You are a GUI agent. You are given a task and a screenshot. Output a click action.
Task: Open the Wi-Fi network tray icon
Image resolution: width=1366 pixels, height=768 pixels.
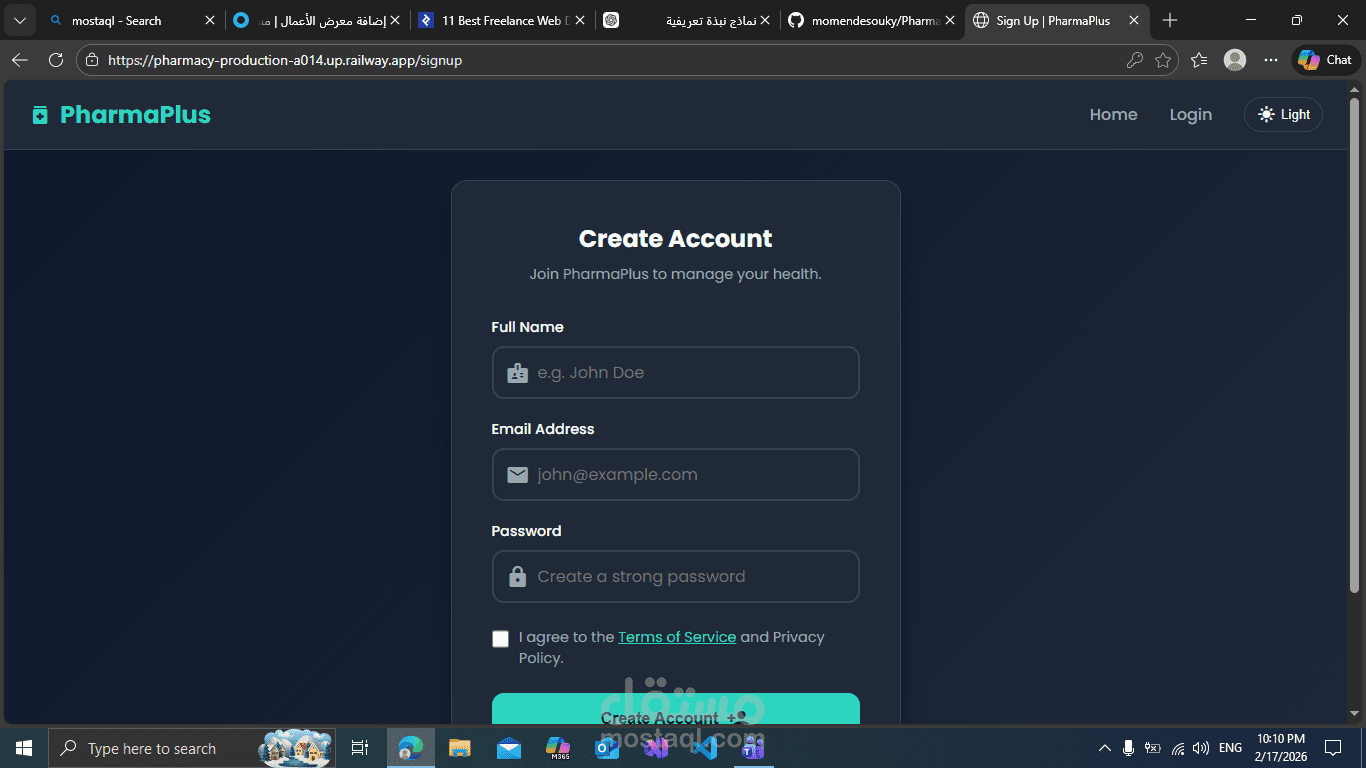point(1178,748)
